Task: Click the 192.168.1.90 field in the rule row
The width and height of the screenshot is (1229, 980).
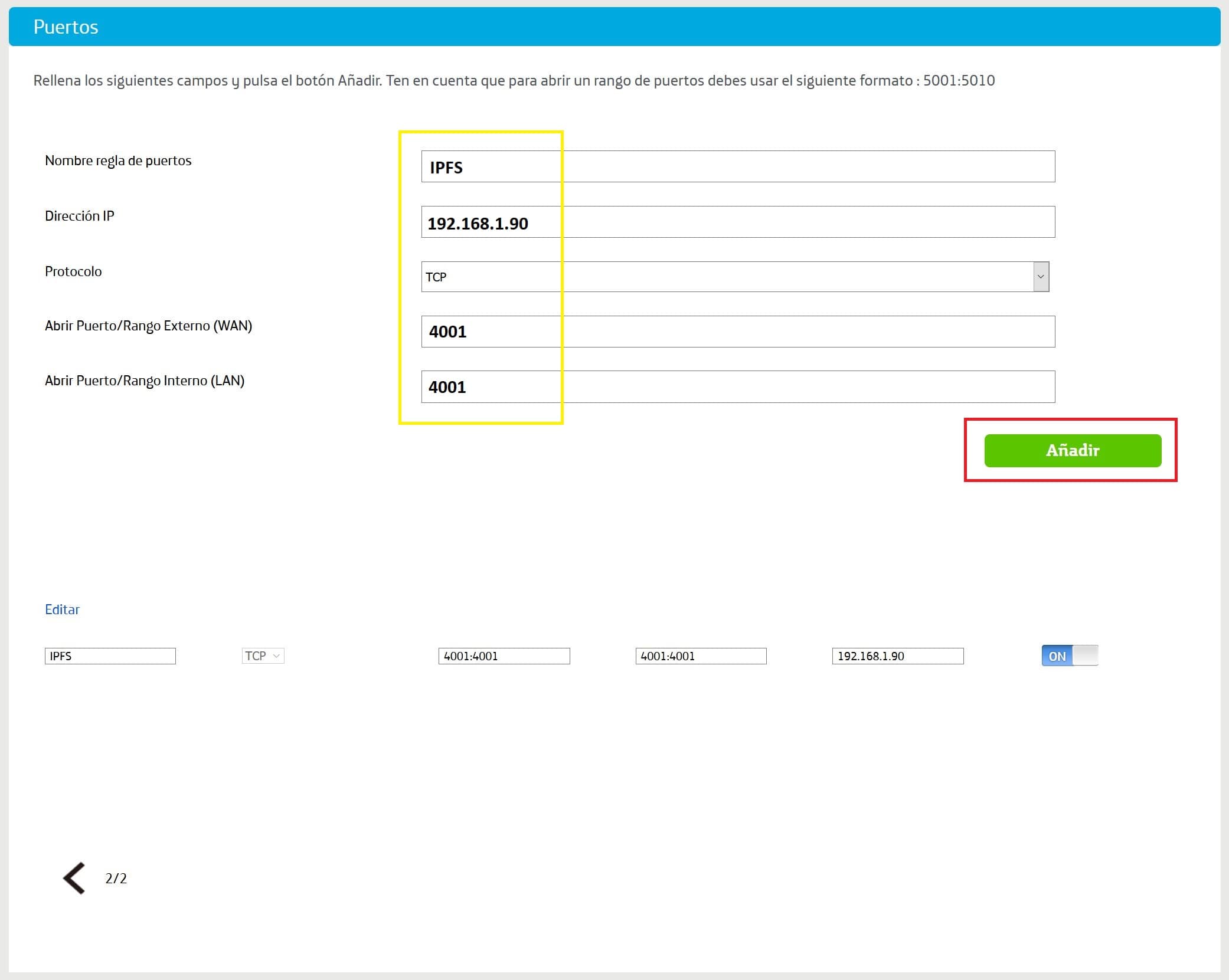Action: pos(897,656)
